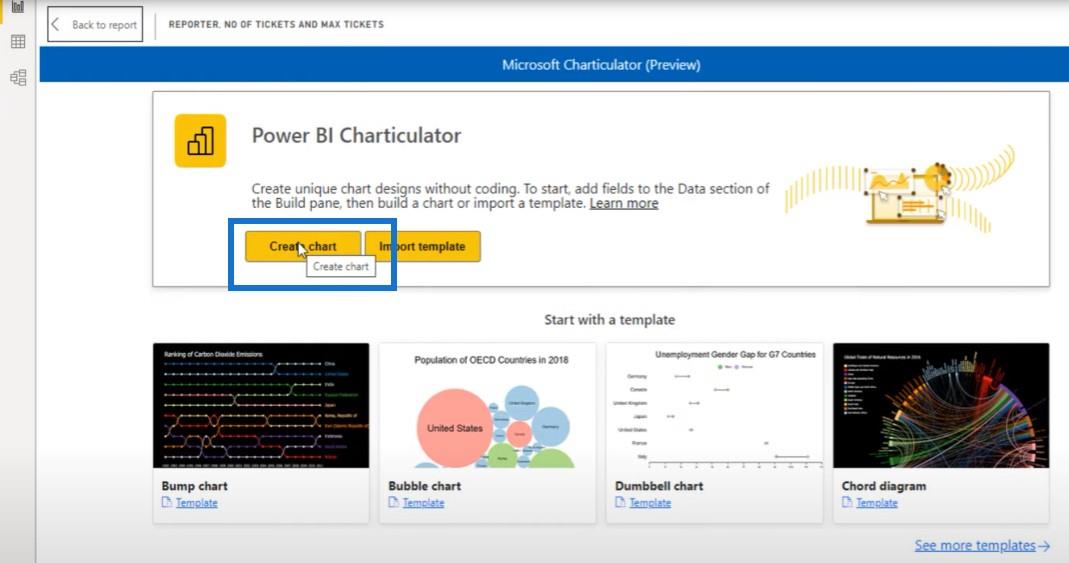The height and width of the screenshot is (563, 1069).
Task: Open Bump chart Template link
Action: (x=196, y=503)
